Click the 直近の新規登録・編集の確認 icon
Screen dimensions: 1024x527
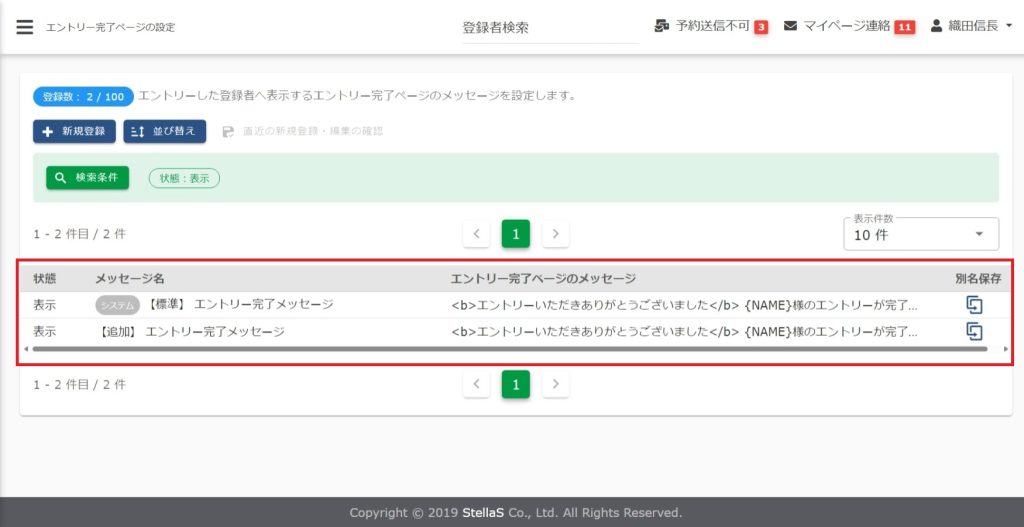click(228, 131)
